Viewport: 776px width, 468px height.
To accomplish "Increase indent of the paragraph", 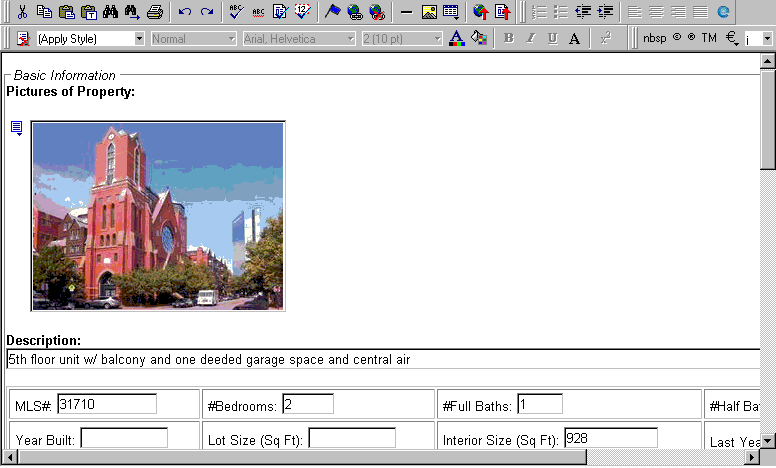I will coord(605,11).
